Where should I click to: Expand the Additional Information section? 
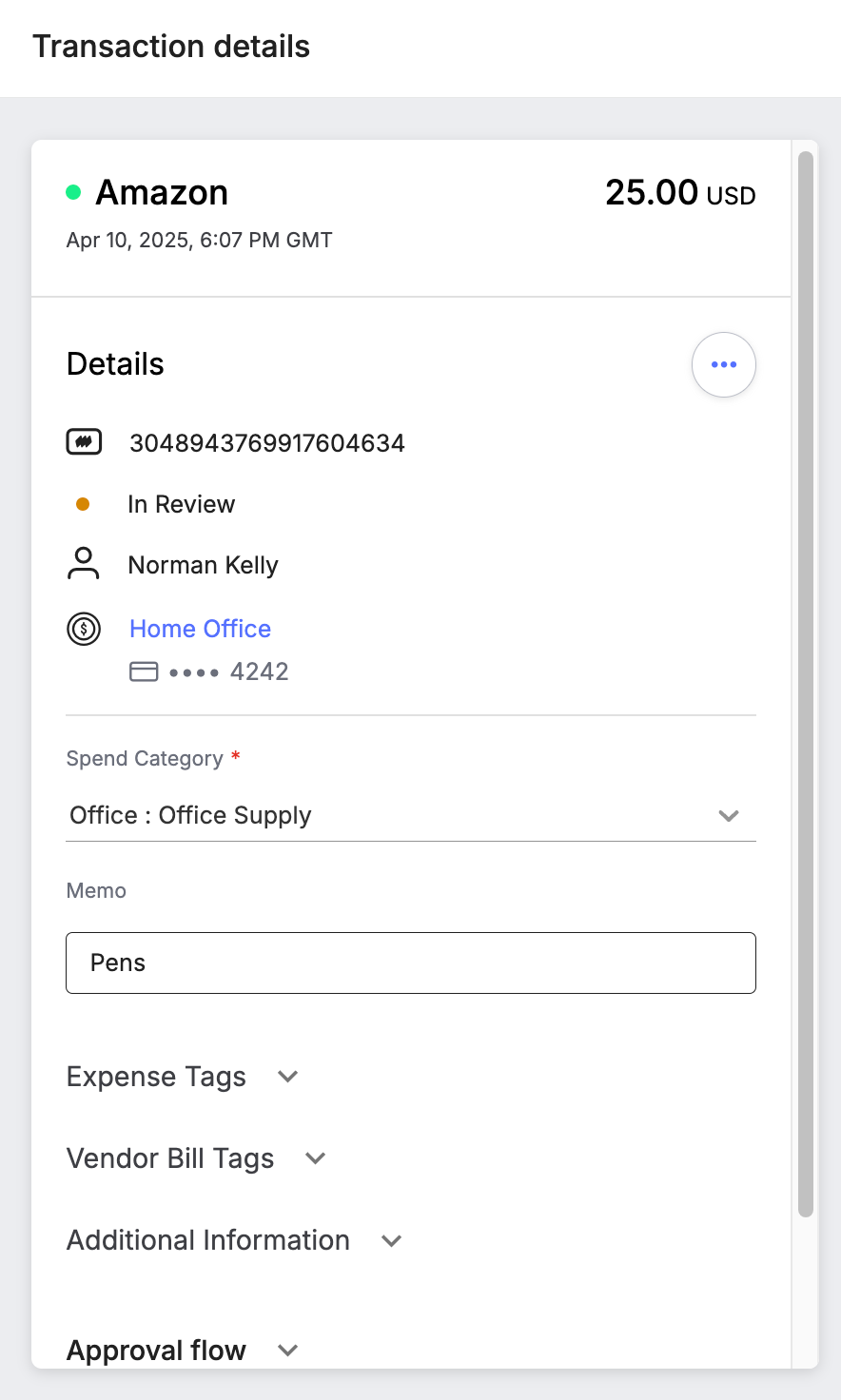point(235,1240)
